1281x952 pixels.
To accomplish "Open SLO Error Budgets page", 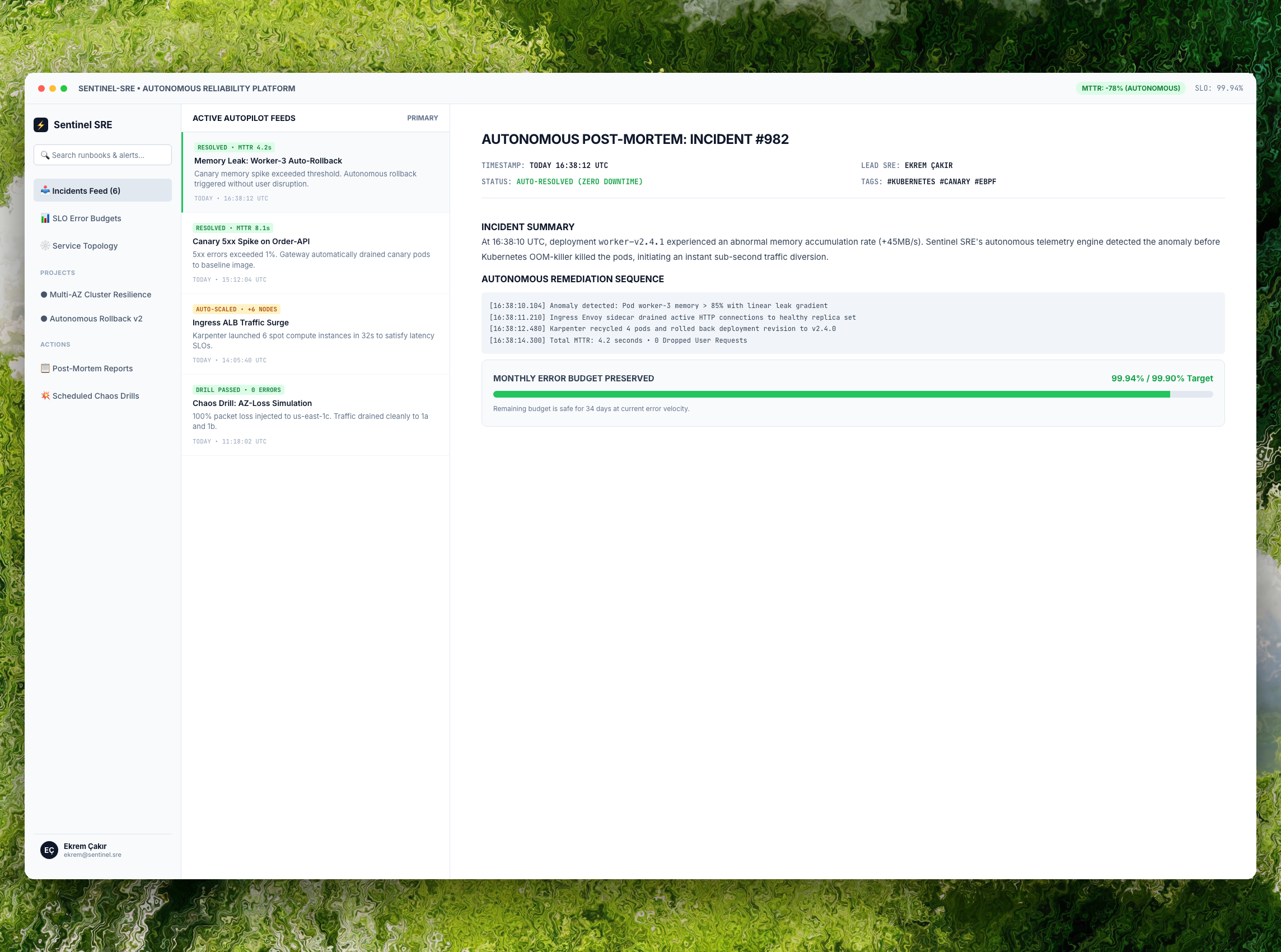I will pyautogui.click(x=102, y=218).
